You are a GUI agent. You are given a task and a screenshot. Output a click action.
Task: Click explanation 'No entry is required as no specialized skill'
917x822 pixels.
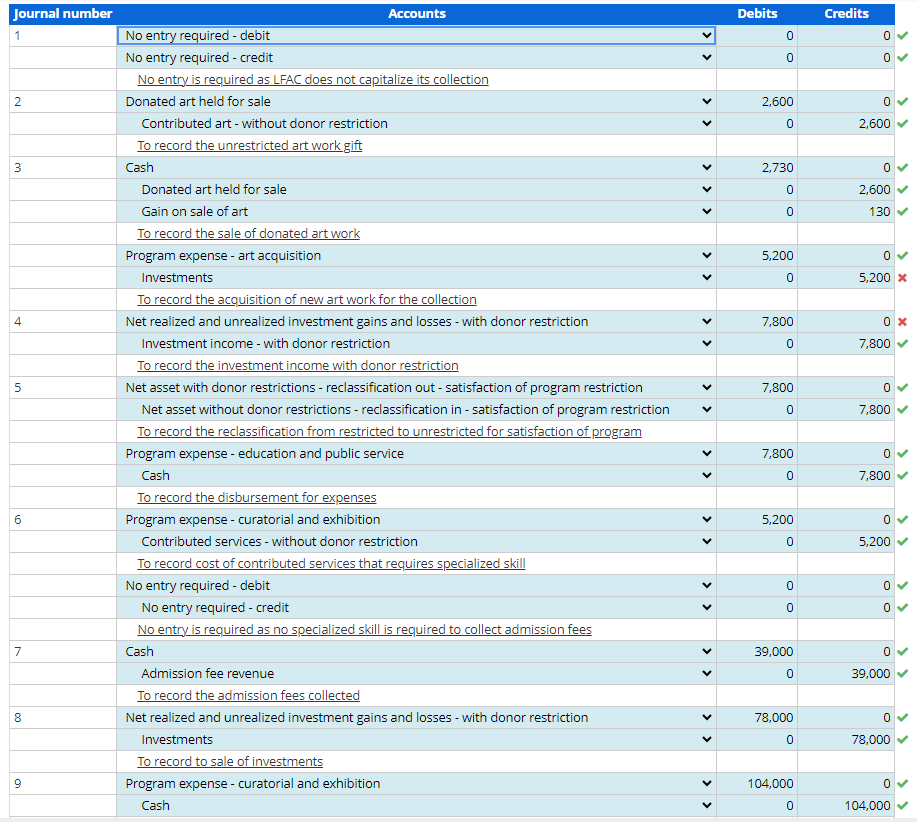364,630
